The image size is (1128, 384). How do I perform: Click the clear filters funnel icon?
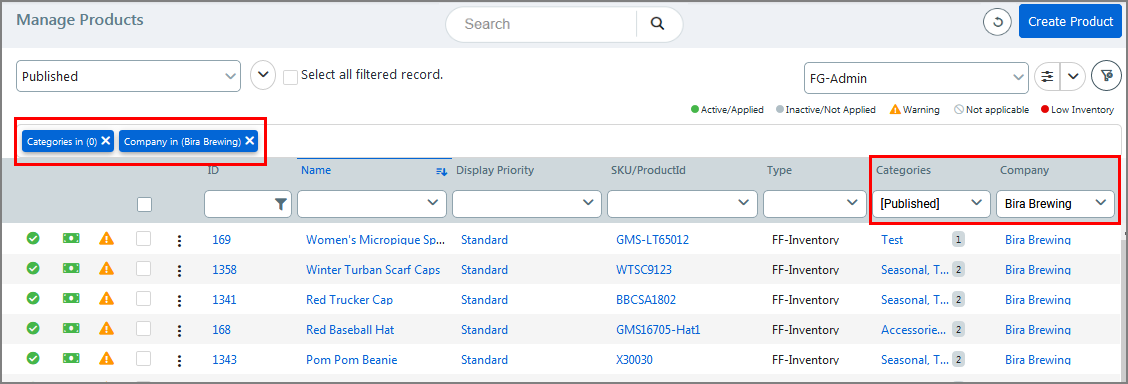(1106, 76)
